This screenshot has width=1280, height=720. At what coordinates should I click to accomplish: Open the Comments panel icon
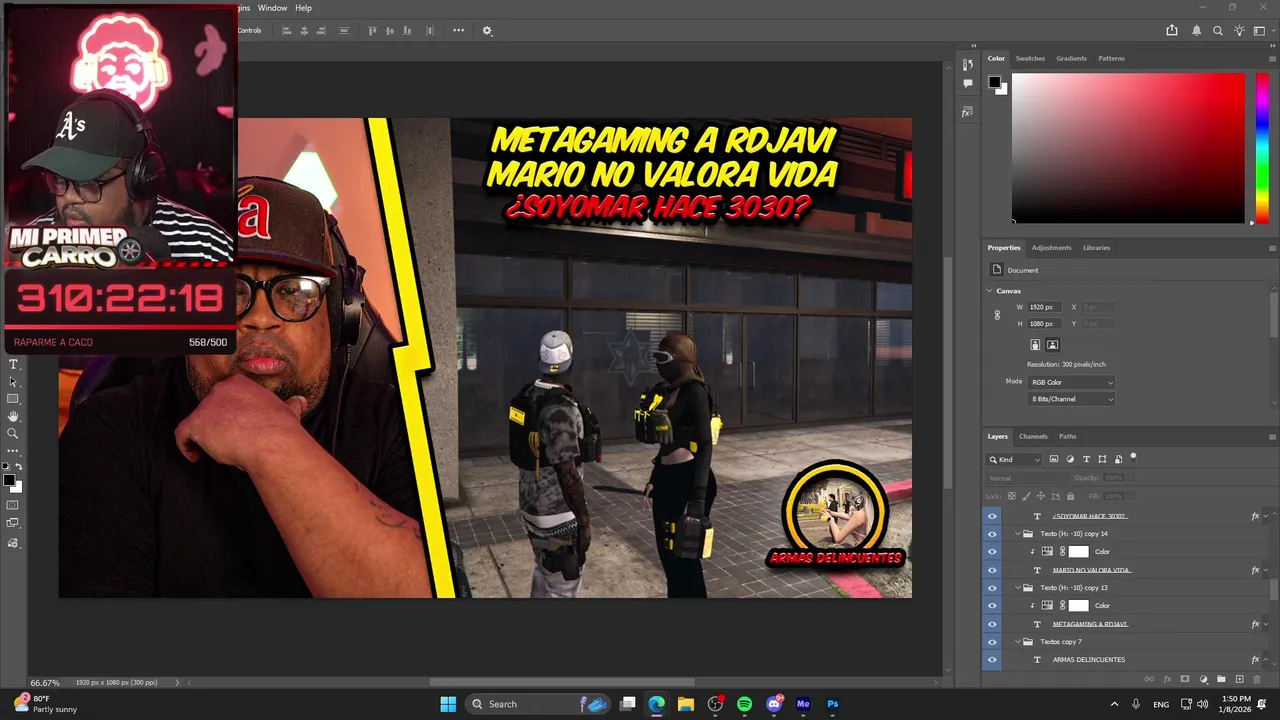click(x=967, y=83)
